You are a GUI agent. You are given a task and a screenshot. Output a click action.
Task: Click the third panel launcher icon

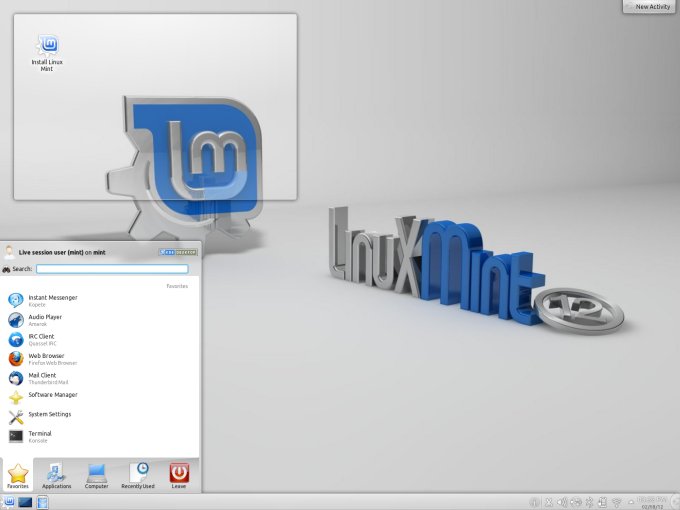pyautogui.click(x=42, y=502)
